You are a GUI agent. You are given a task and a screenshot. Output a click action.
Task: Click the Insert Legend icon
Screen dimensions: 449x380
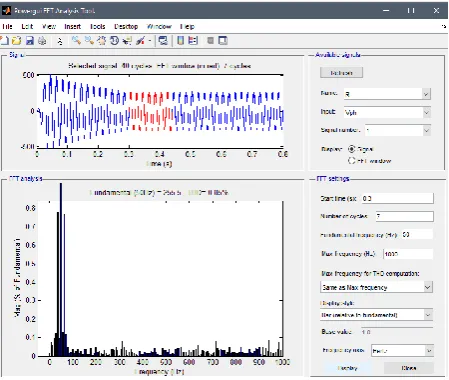(193, 41)
